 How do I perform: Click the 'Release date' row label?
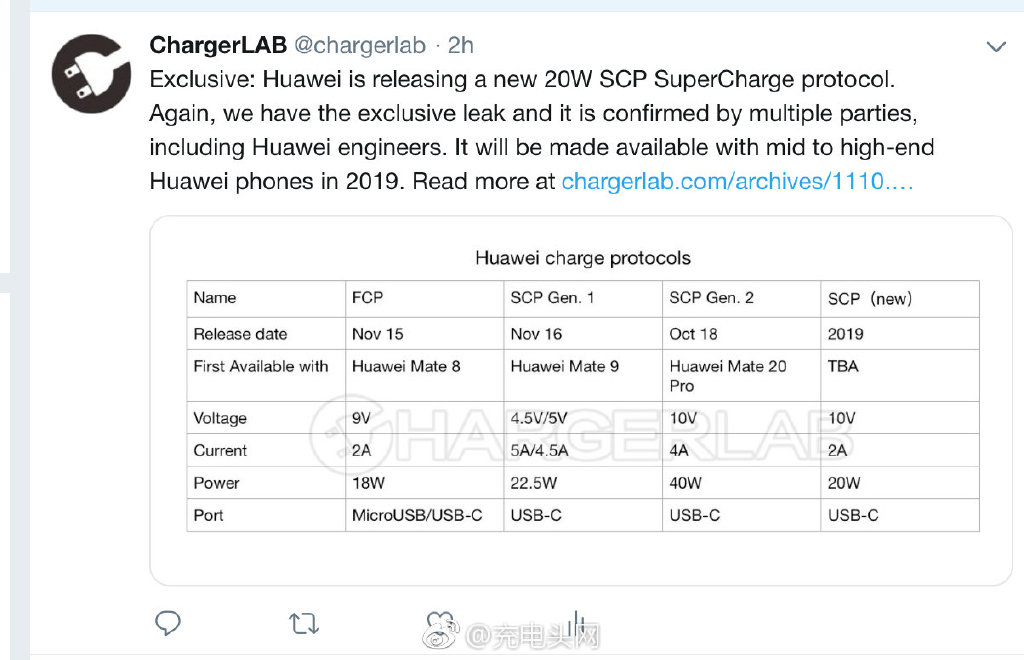(240, 334)
